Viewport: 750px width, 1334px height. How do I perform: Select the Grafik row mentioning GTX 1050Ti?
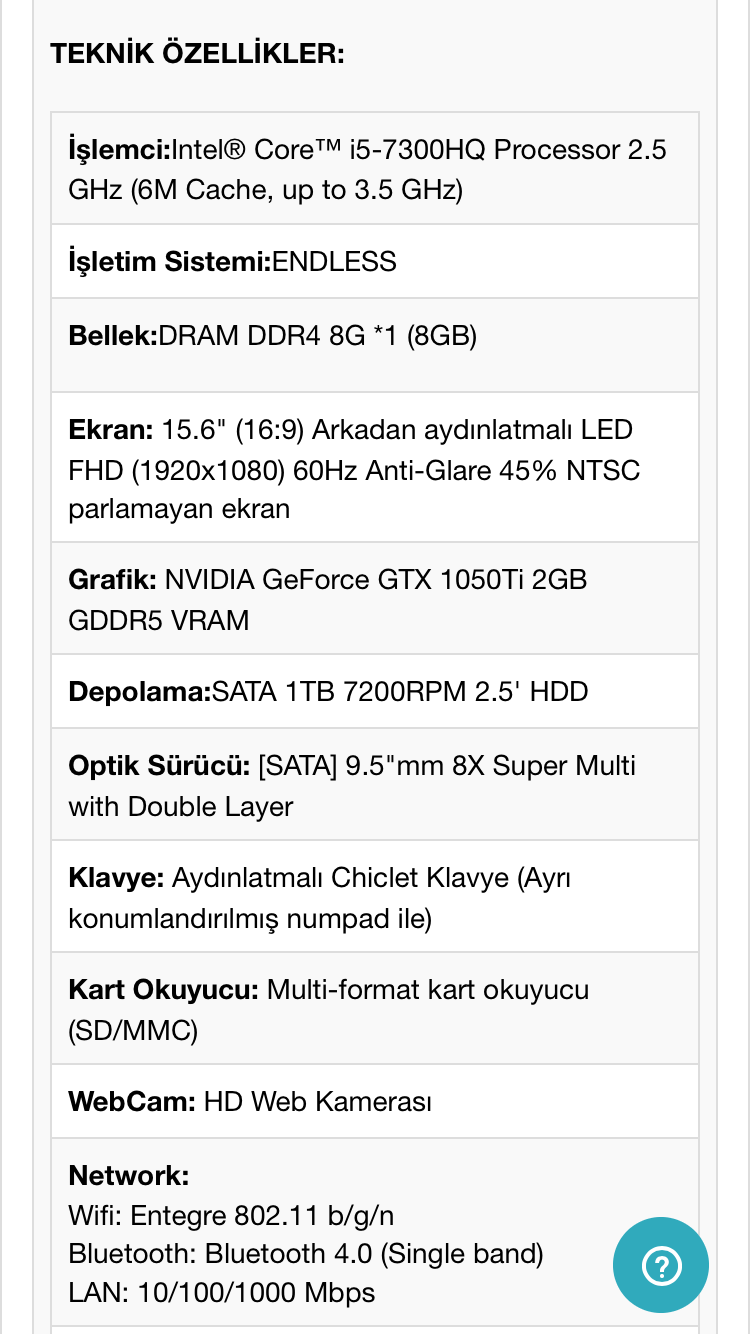(375, 598)
